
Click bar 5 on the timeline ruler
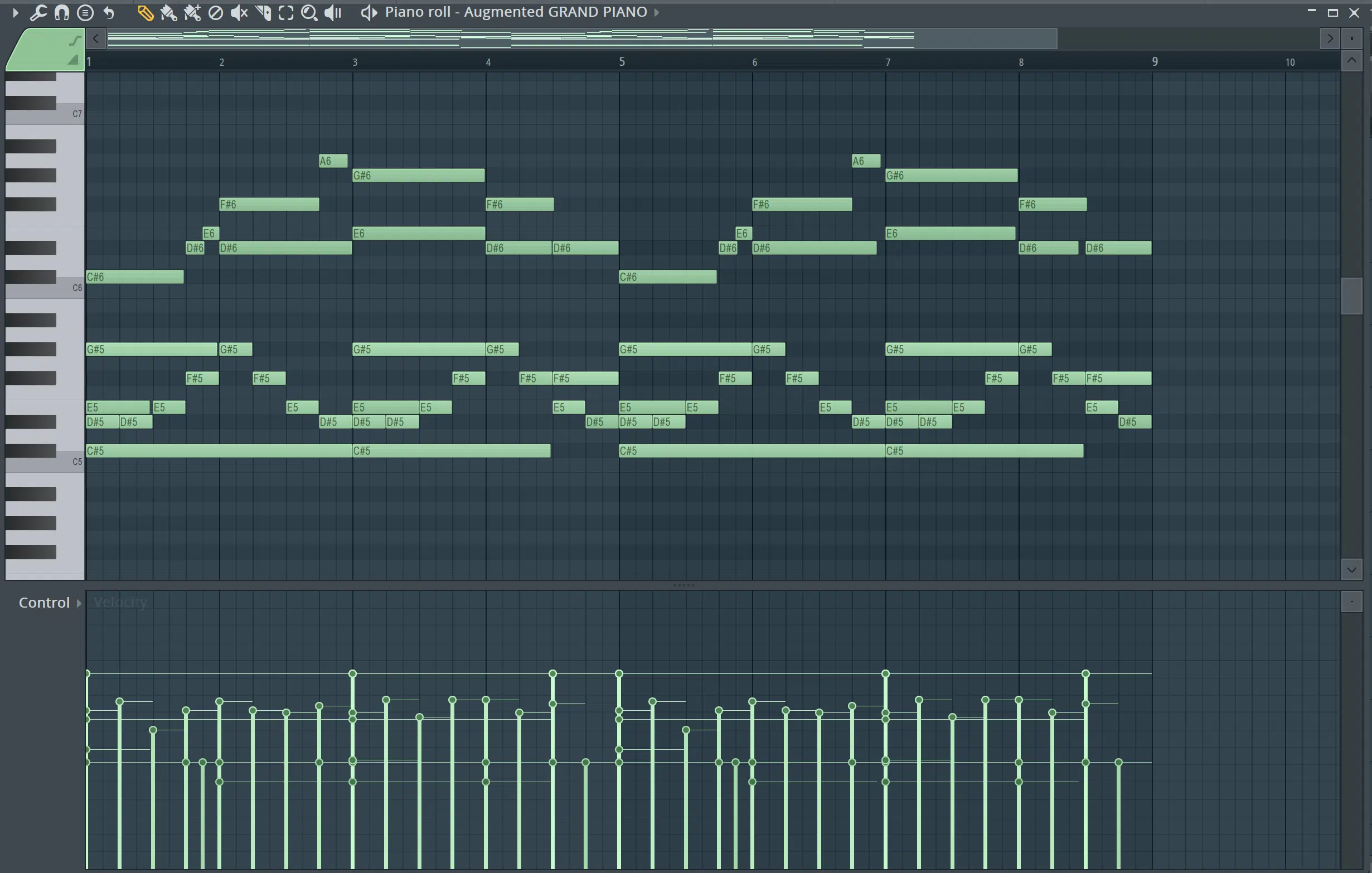622,61
